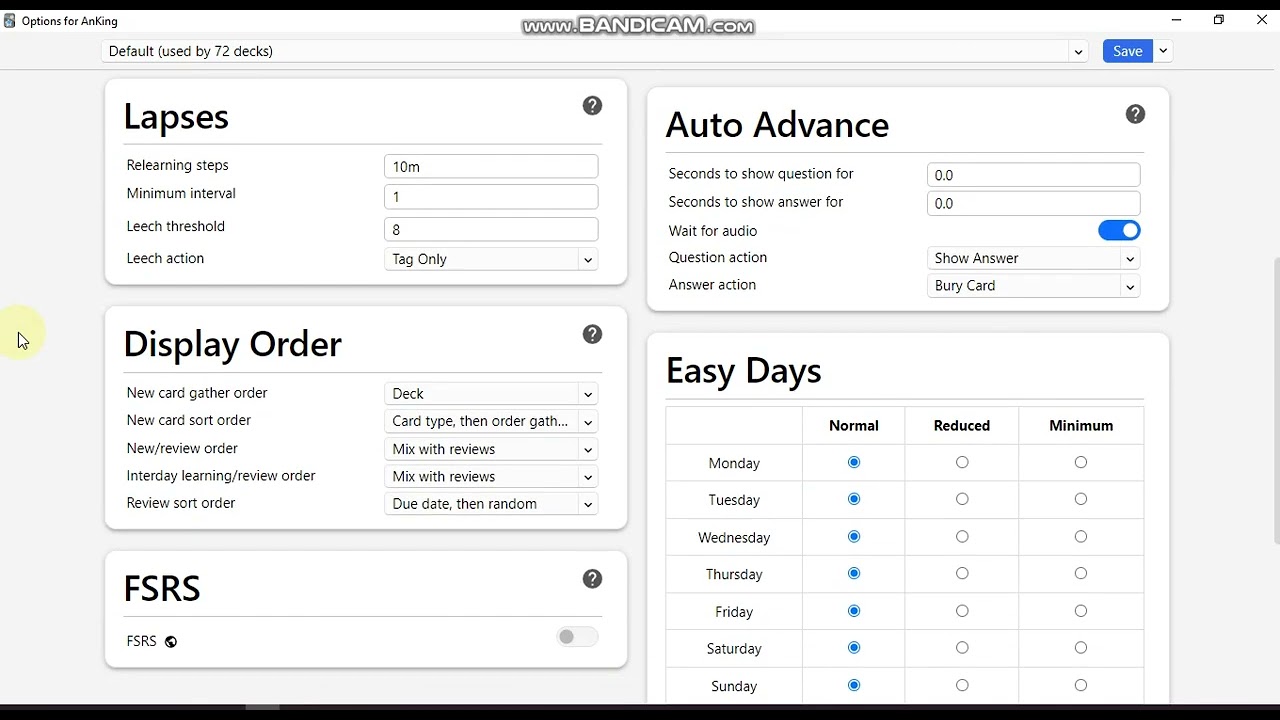Open the New/review order dropdown
The height and width of the screenshot is (720, 1280).
click(x=491, y=449)
